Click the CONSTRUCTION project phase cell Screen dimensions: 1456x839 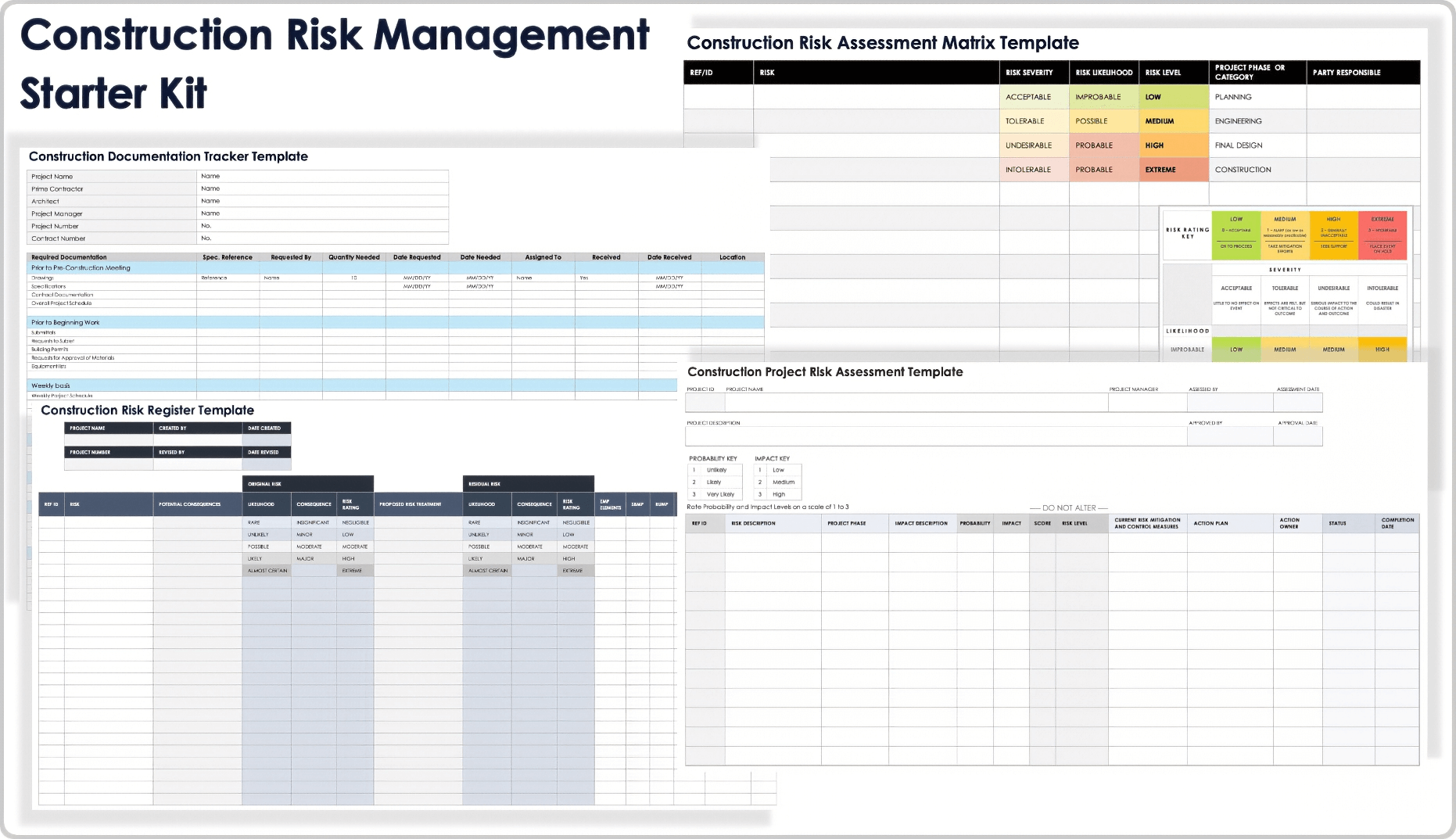pyautogui.click(x=1245, y=169)
